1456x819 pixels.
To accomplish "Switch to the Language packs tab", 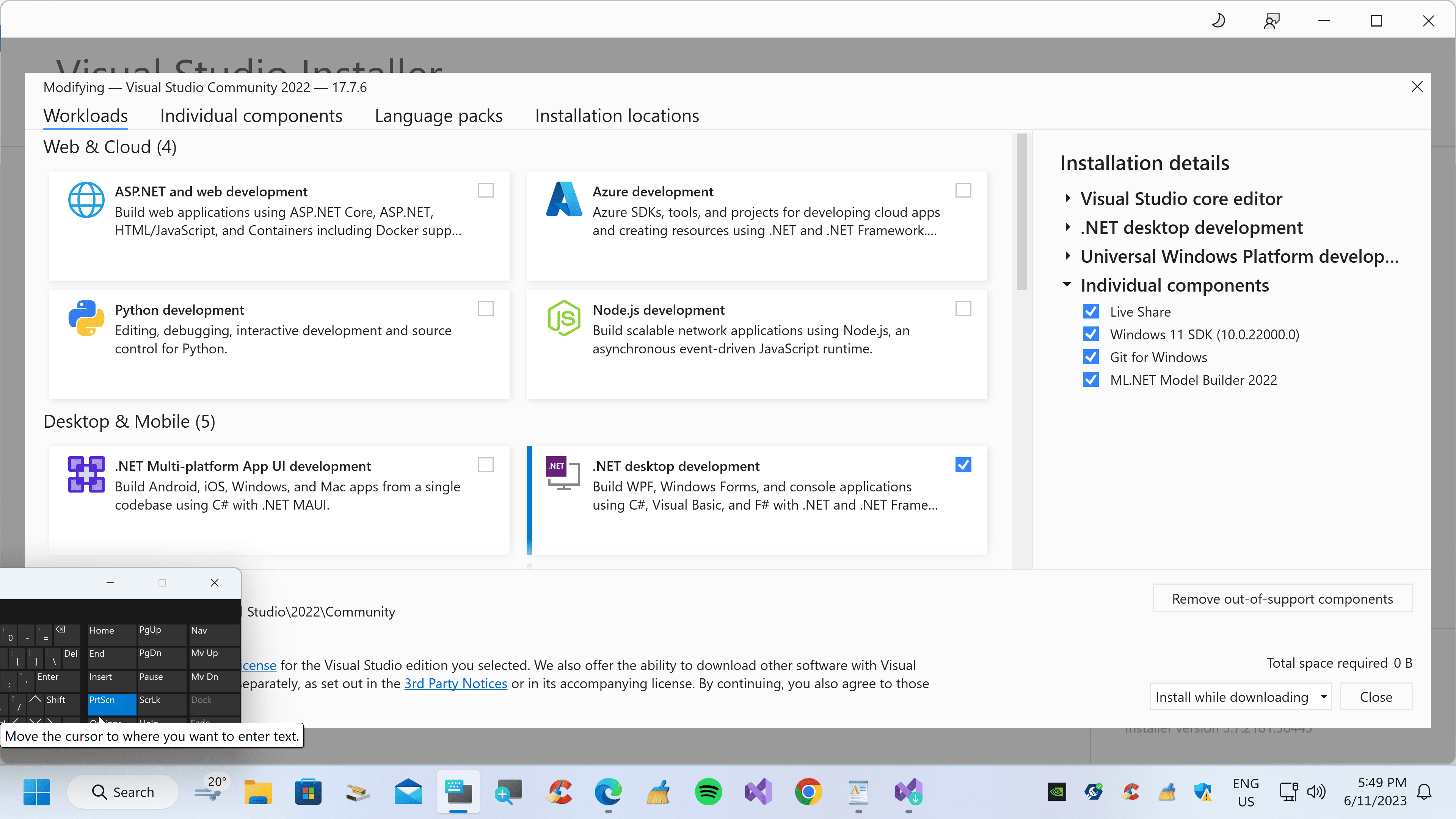I will 439,116.
